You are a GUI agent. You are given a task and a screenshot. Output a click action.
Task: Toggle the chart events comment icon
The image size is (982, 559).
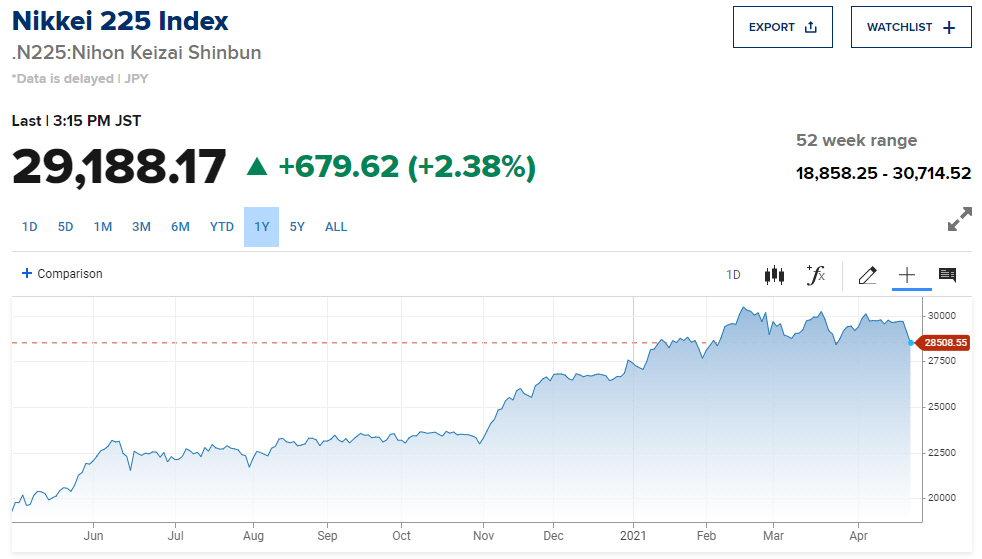pos(947,275)
